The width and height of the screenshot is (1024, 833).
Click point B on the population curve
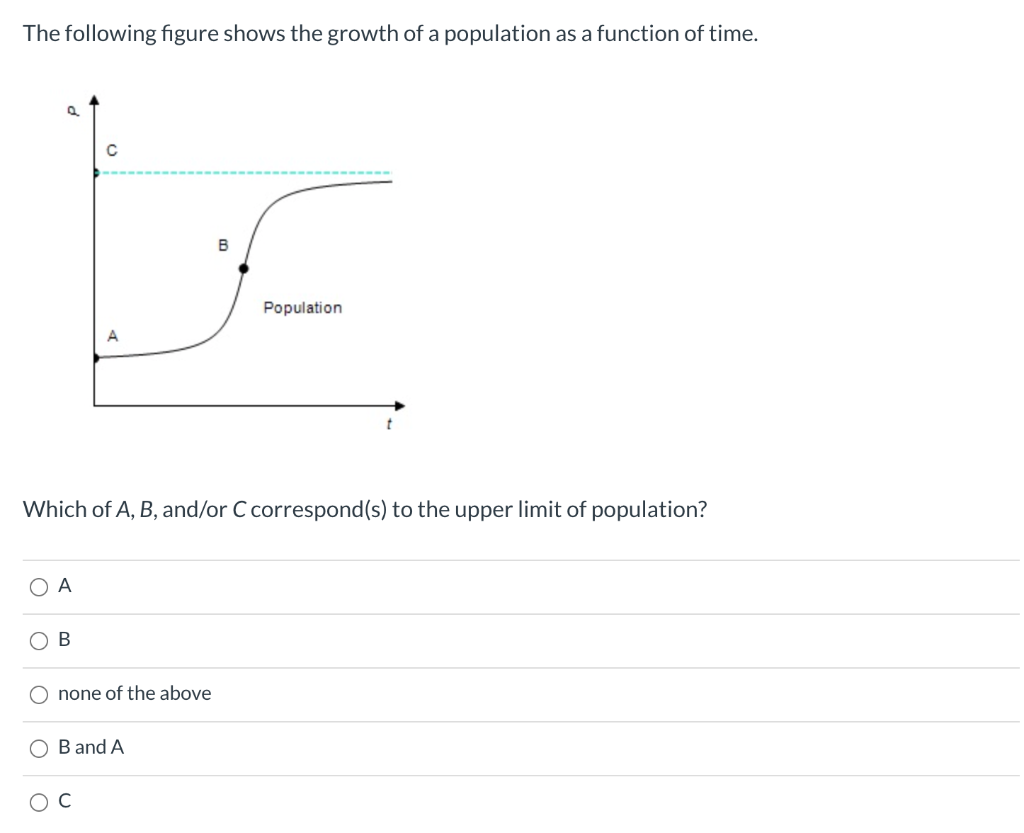tap(242, 268)
